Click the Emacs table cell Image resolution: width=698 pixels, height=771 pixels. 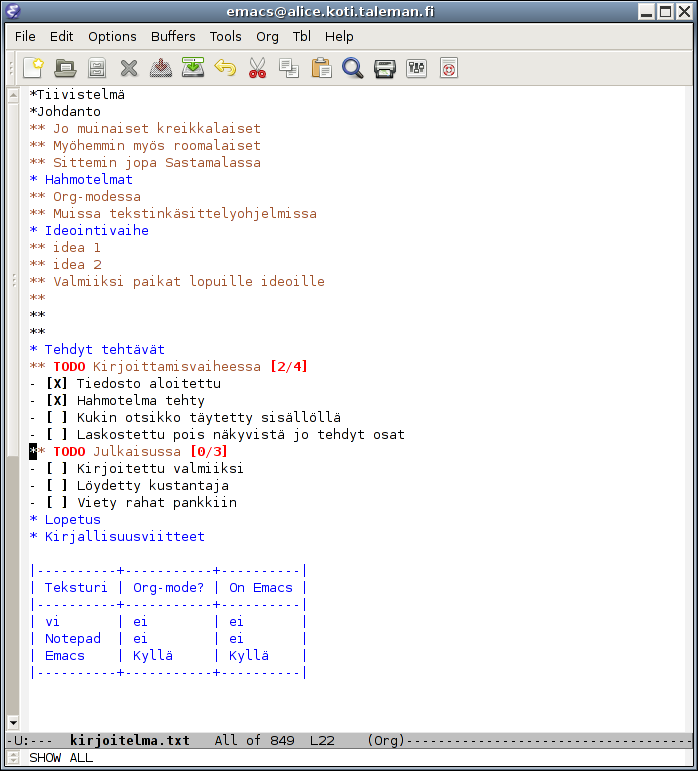pos(65,655)
